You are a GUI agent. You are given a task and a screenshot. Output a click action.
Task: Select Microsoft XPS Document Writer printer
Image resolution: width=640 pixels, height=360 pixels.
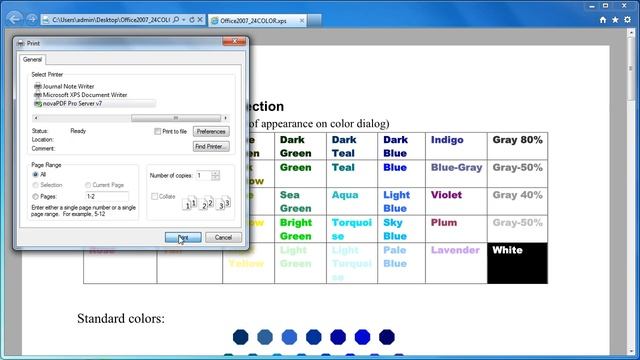pyautogui.click(x=81, y=95)
